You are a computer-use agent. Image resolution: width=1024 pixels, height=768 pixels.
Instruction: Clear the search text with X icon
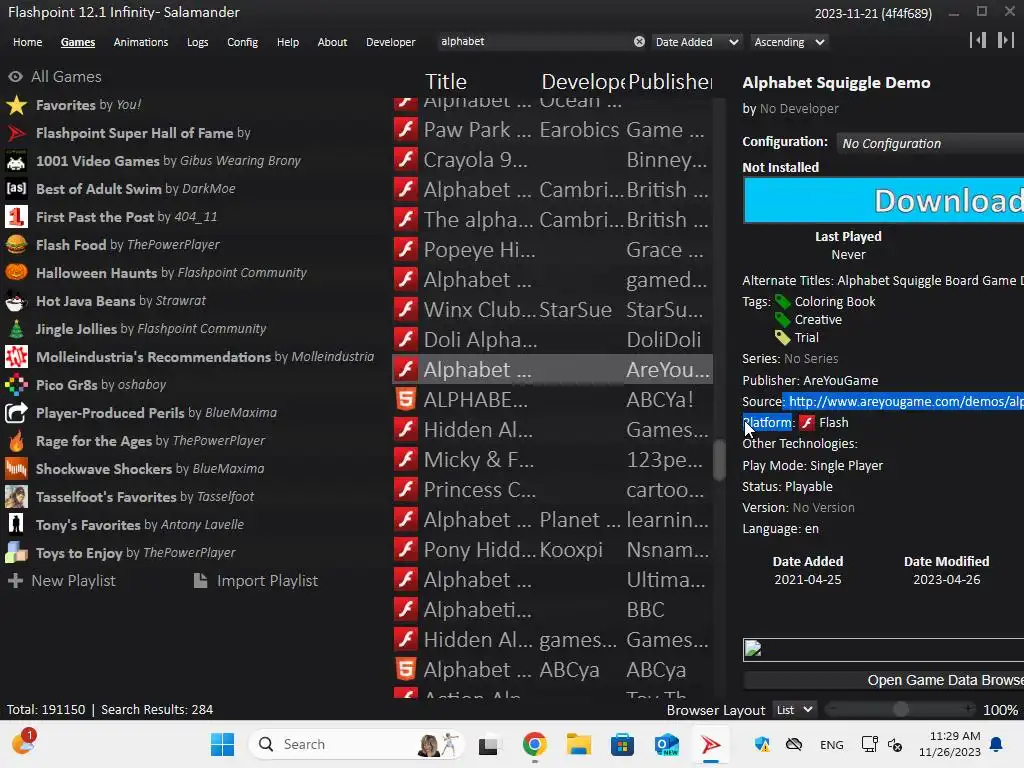point(639,41)
